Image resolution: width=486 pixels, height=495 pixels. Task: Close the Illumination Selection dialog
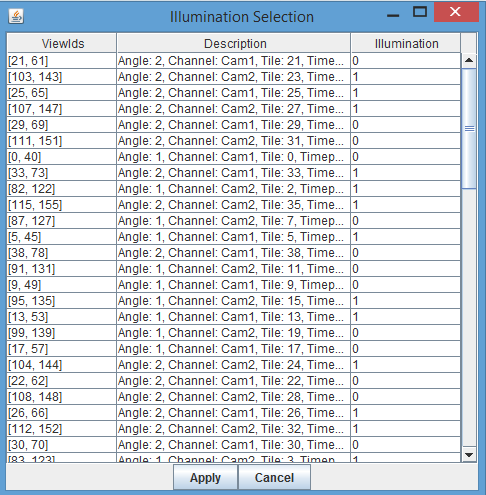(x=456, y=12)
